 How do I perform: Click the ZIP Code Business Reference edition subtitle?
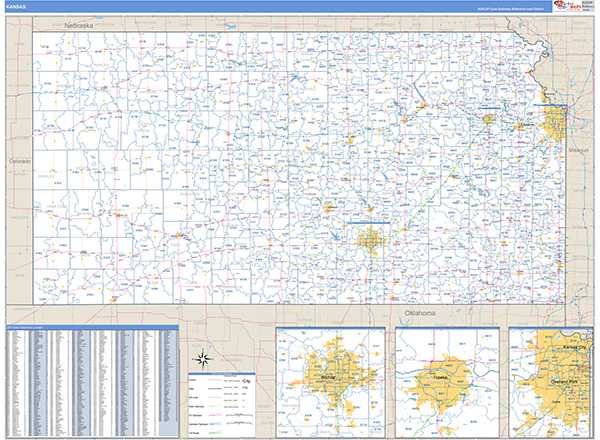click(510, 9)
